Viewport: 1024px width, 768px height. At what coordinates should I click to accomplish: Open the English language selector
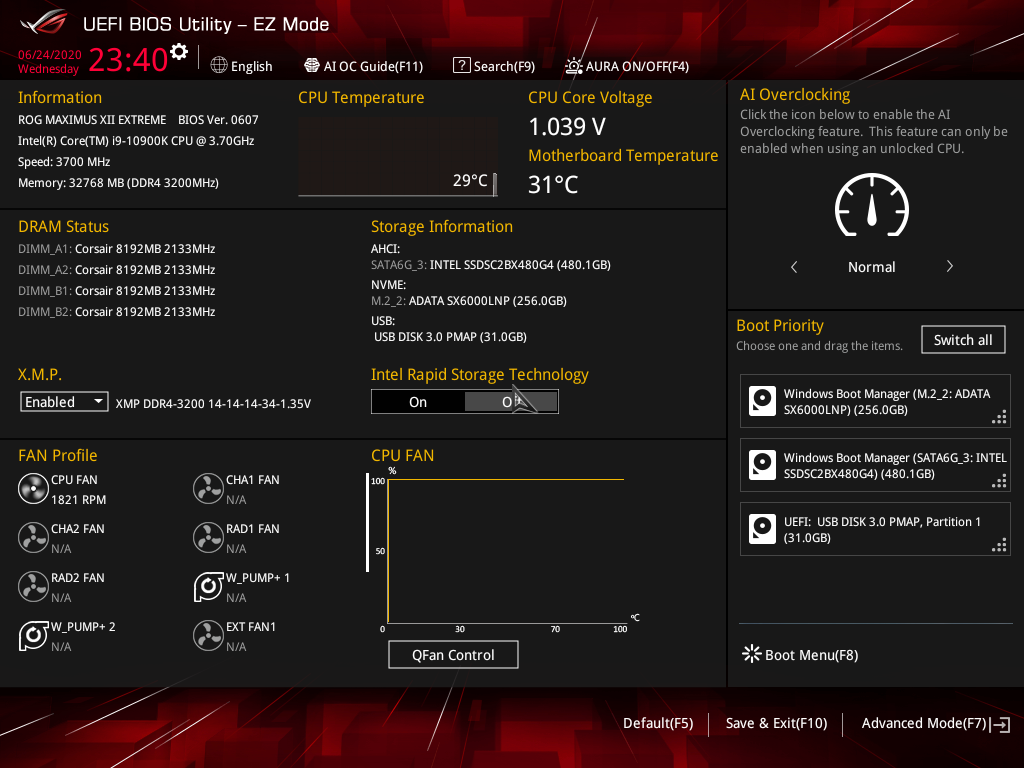coord(242,66)
